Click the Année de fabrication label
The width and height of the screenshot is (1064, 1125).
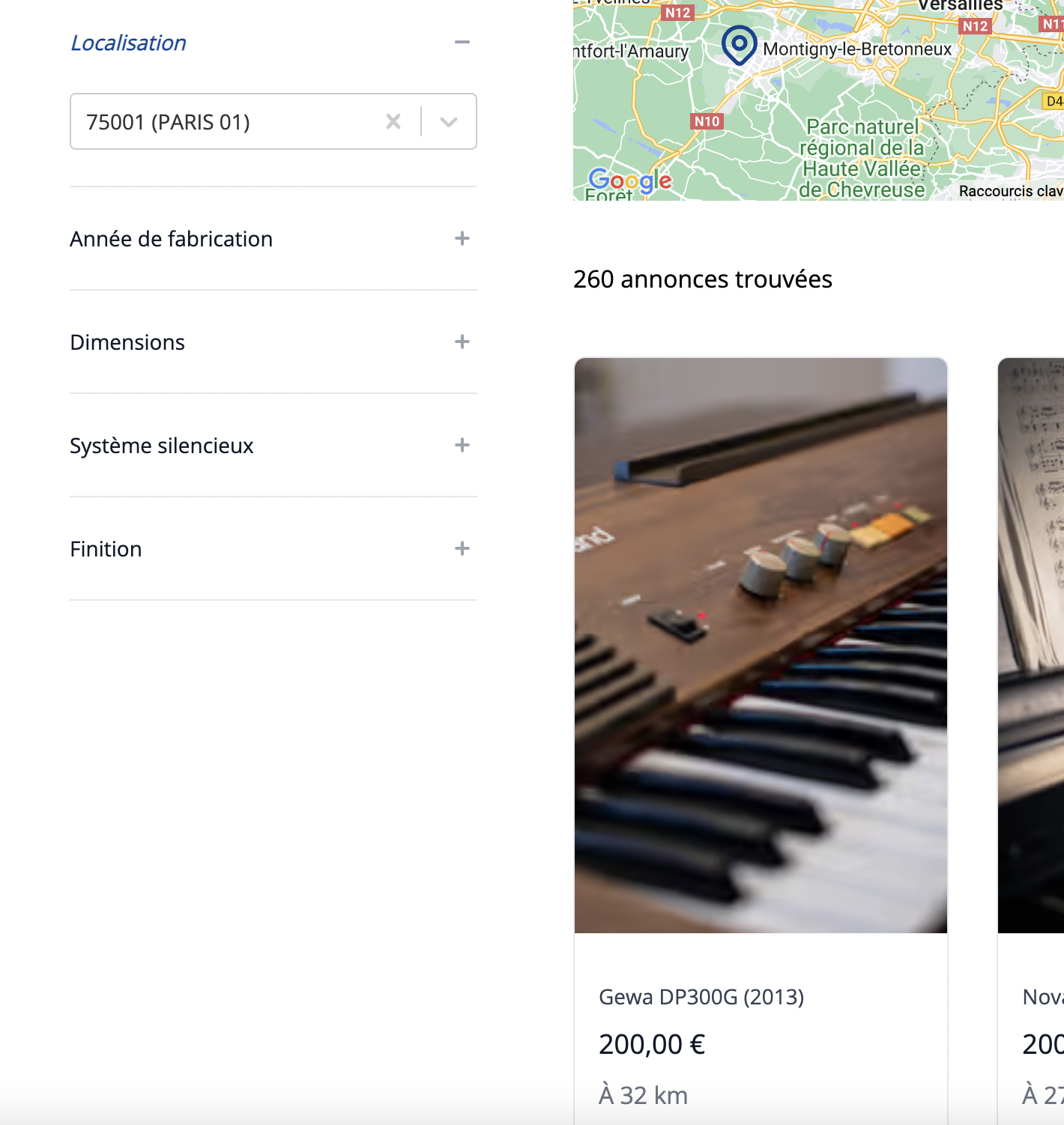172,239
